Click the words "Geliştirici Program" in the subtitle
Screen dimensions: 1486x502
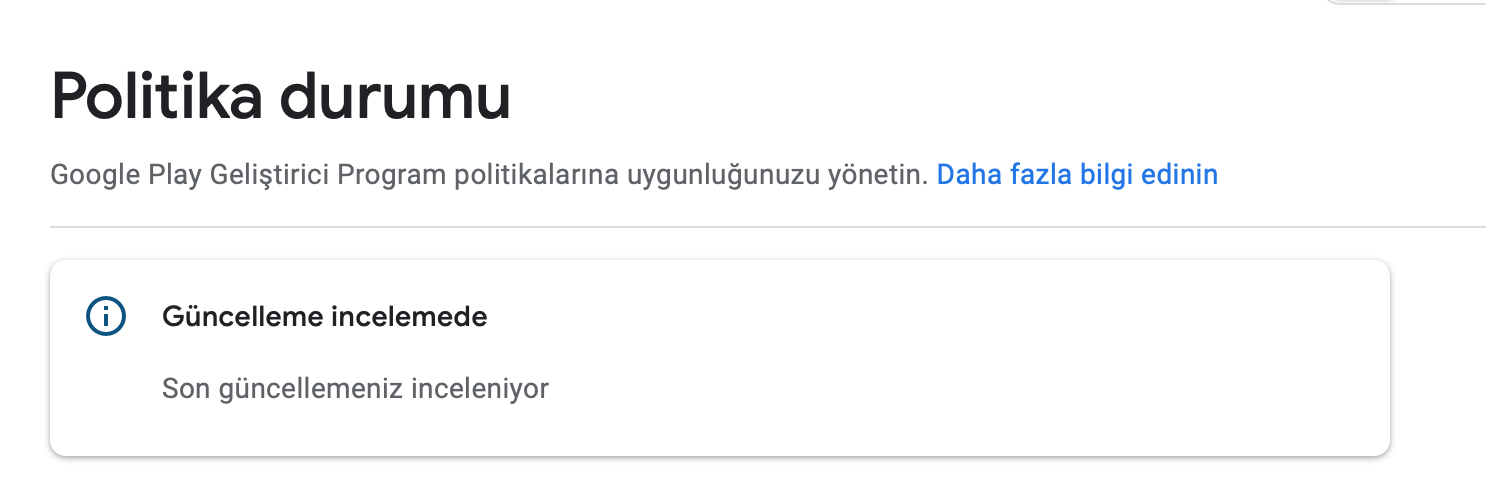point(329,176)
